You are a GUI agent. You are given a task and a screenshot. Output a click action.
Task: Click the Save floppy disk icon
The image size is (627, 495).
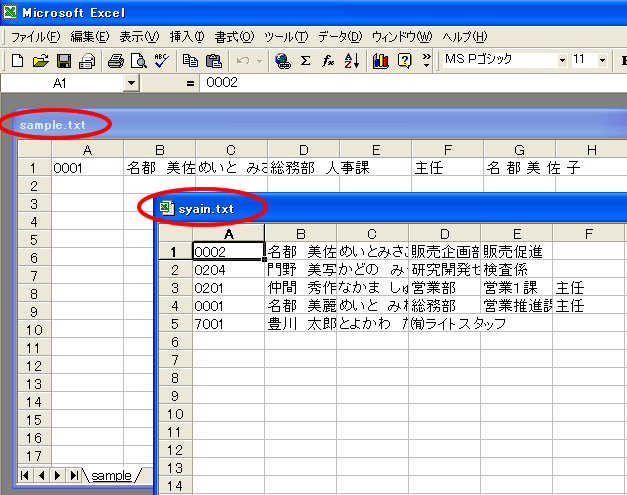click(x=64, y=61)
